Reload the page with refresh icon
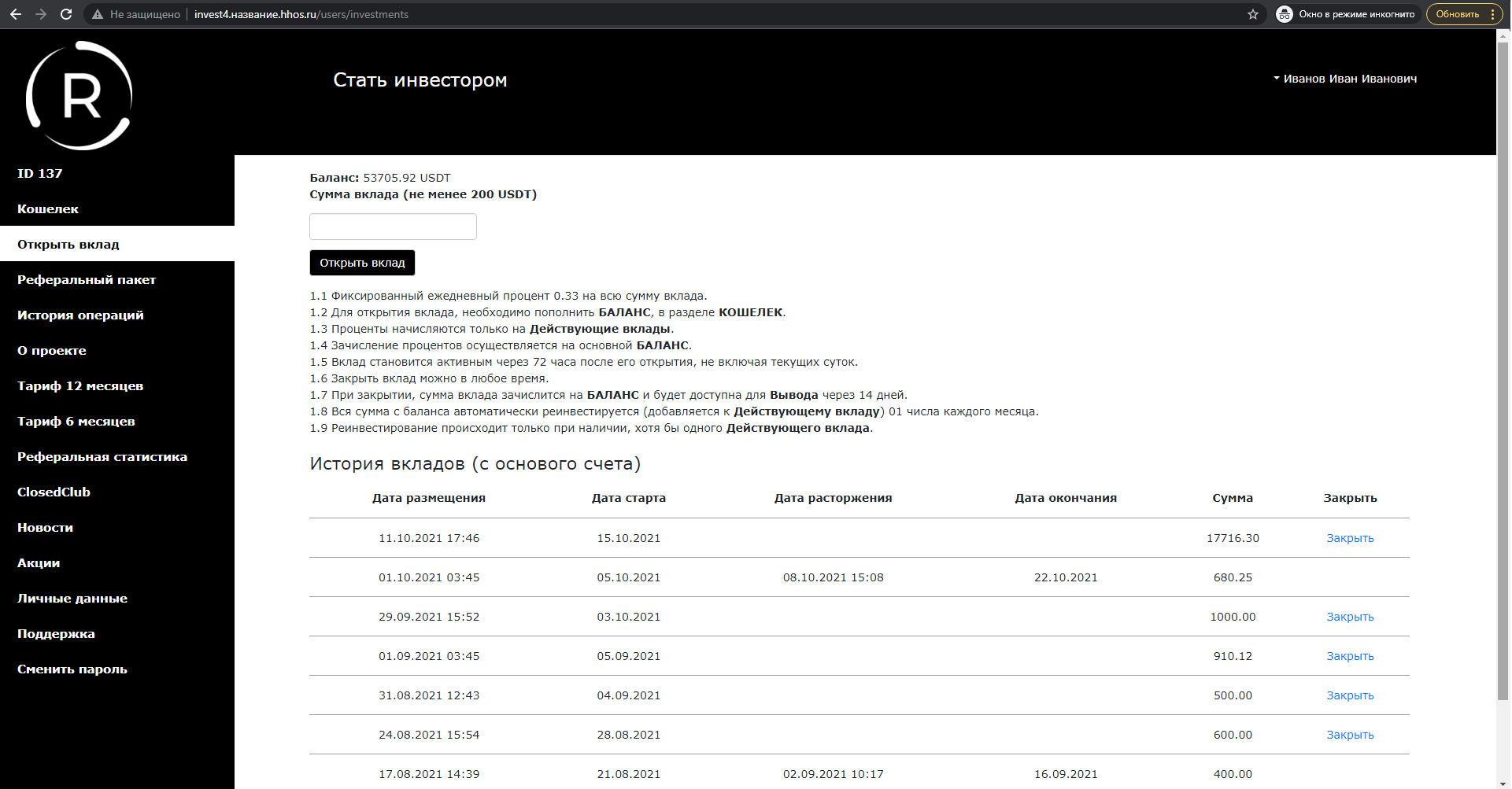 coord(66,14)
